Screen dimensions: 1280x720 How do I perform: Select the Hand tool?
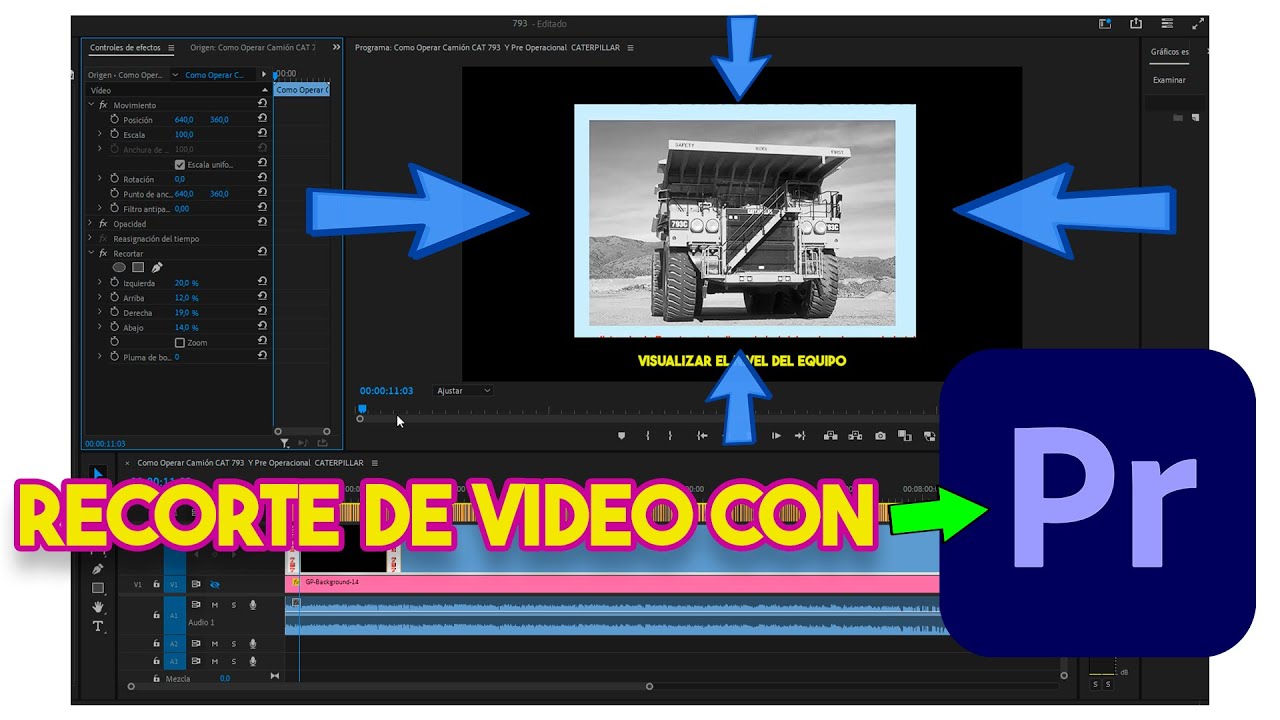pos(98,607)
